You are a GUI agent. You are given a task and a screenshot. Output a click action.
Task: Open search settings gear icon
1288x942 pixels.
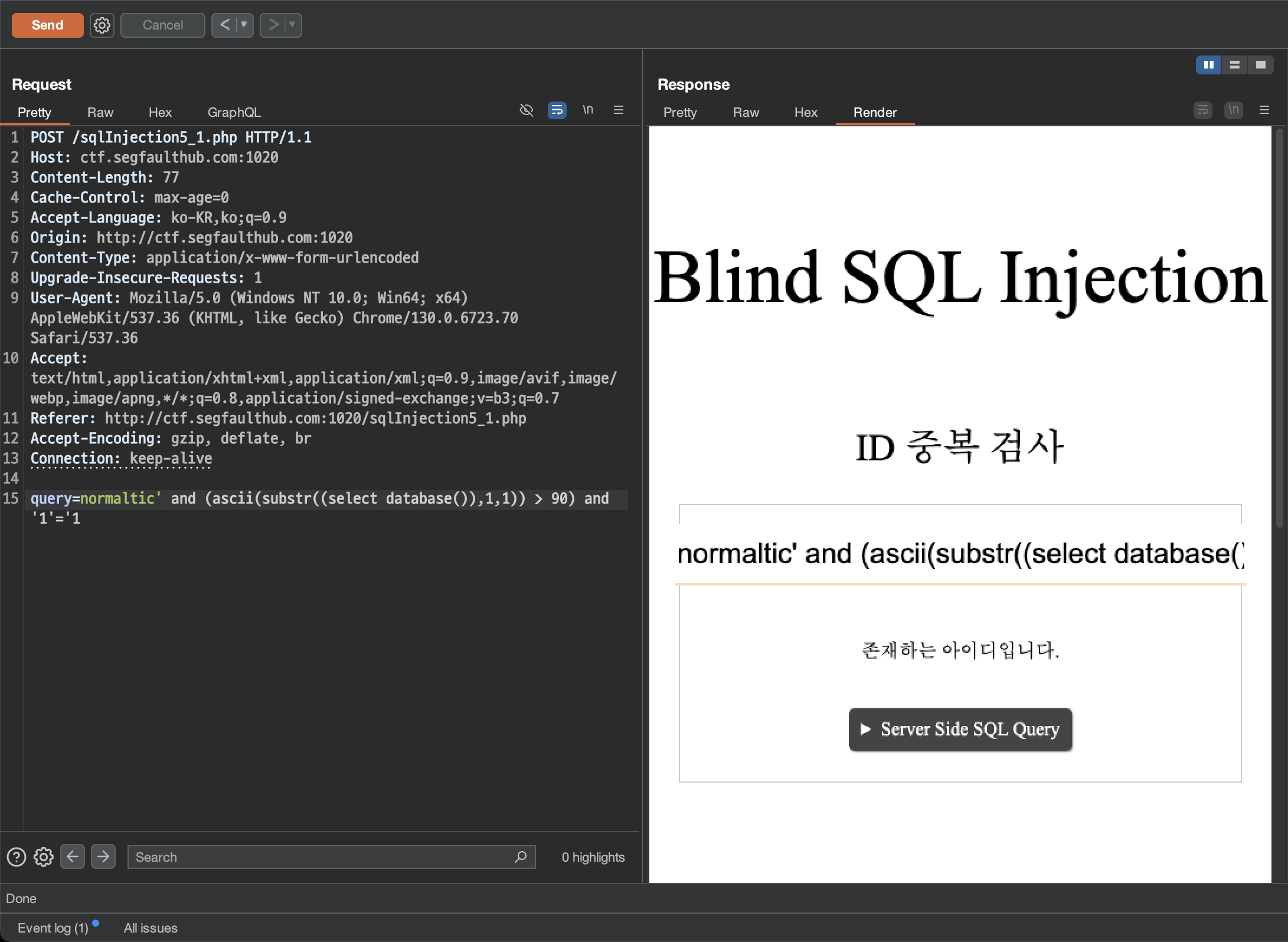coord(43,857)
